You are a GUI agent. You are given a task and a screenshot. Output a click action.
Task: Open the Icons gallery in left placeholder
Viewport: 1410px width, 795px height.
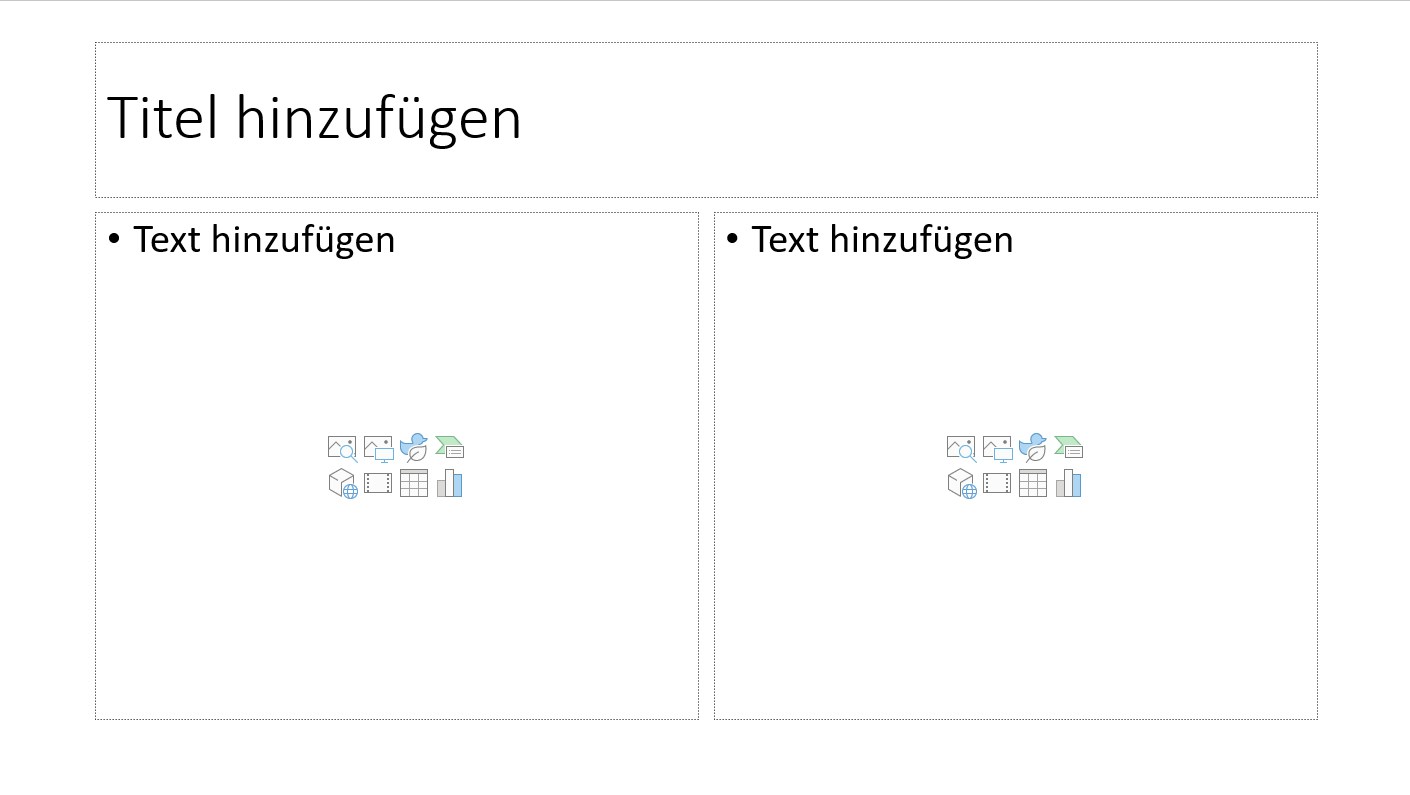point(413,447)
